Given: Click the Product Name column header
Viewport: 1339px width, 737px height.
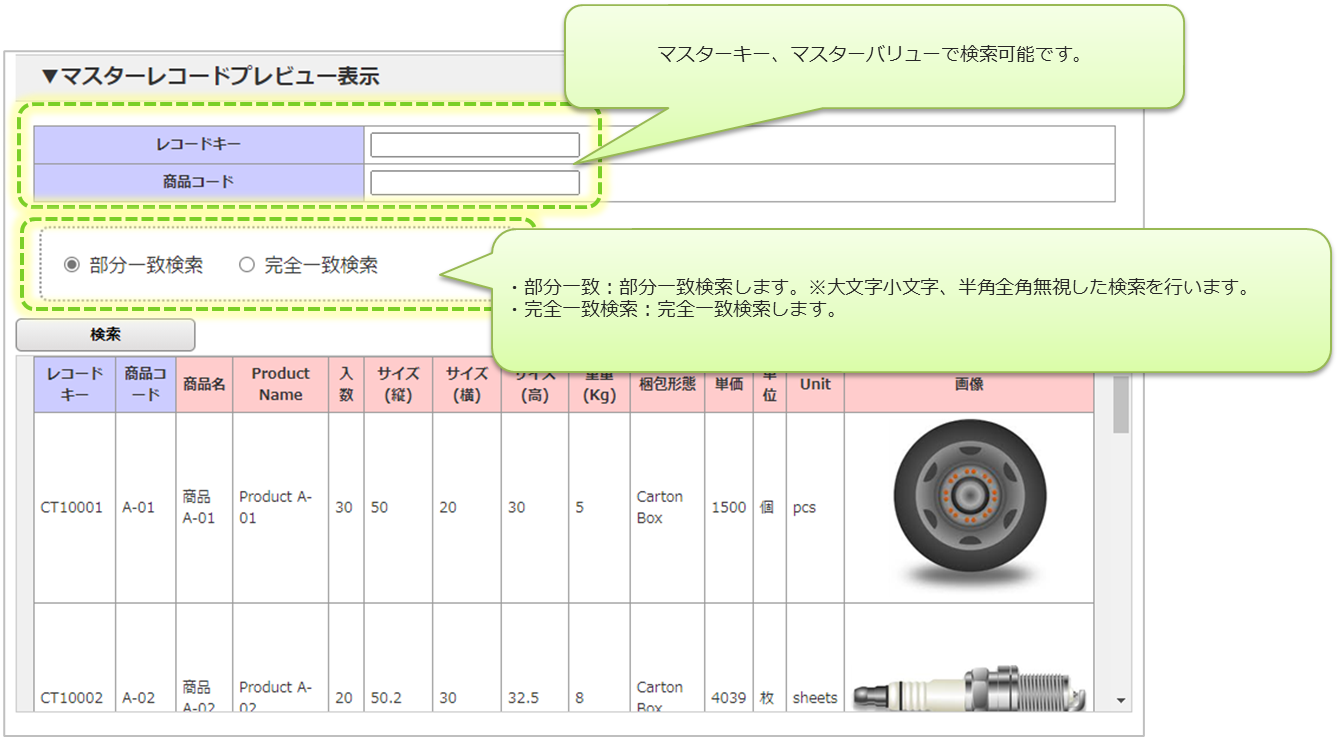Looking at the screenshot, I should [280, 384].
